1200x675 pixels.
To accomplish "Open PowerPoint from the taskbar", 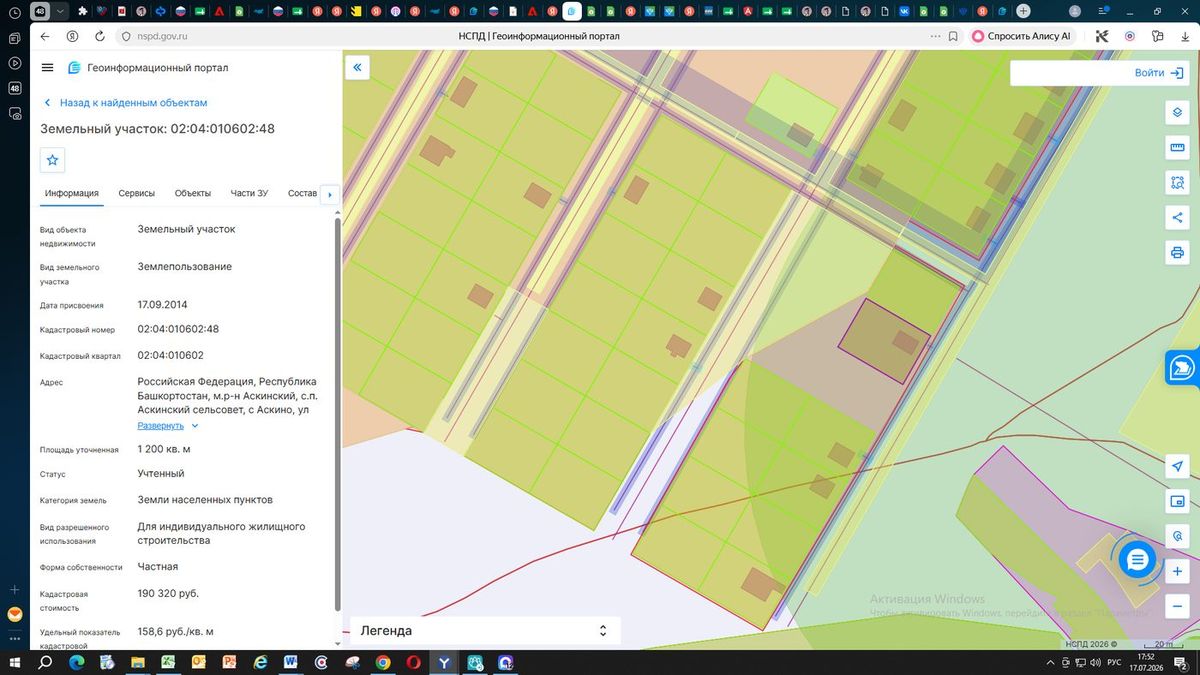I will click(x=229, y=662).
